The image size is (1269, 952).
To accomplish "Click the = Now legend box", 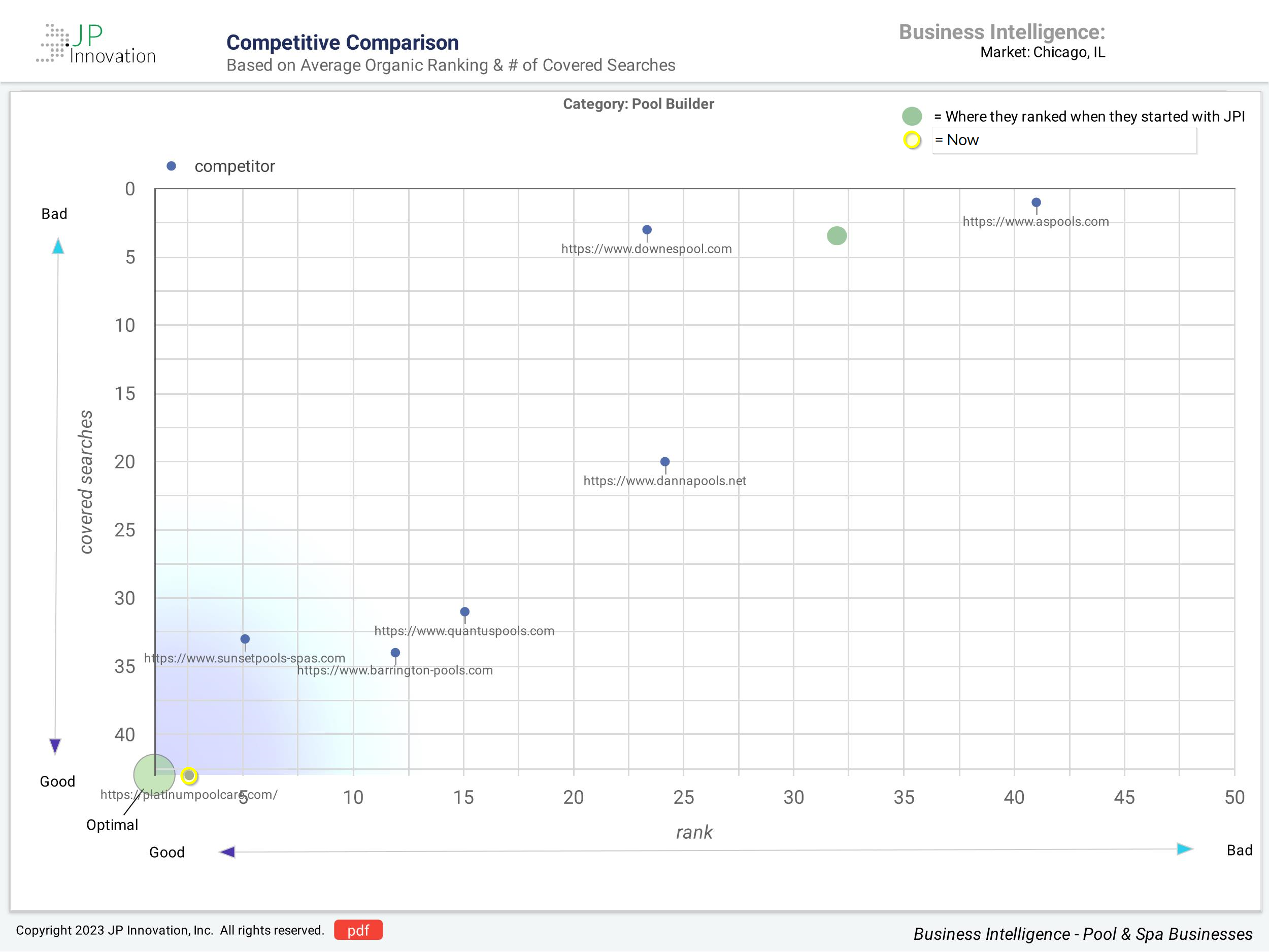I will pyautogui.click(x=1064, y=141).
